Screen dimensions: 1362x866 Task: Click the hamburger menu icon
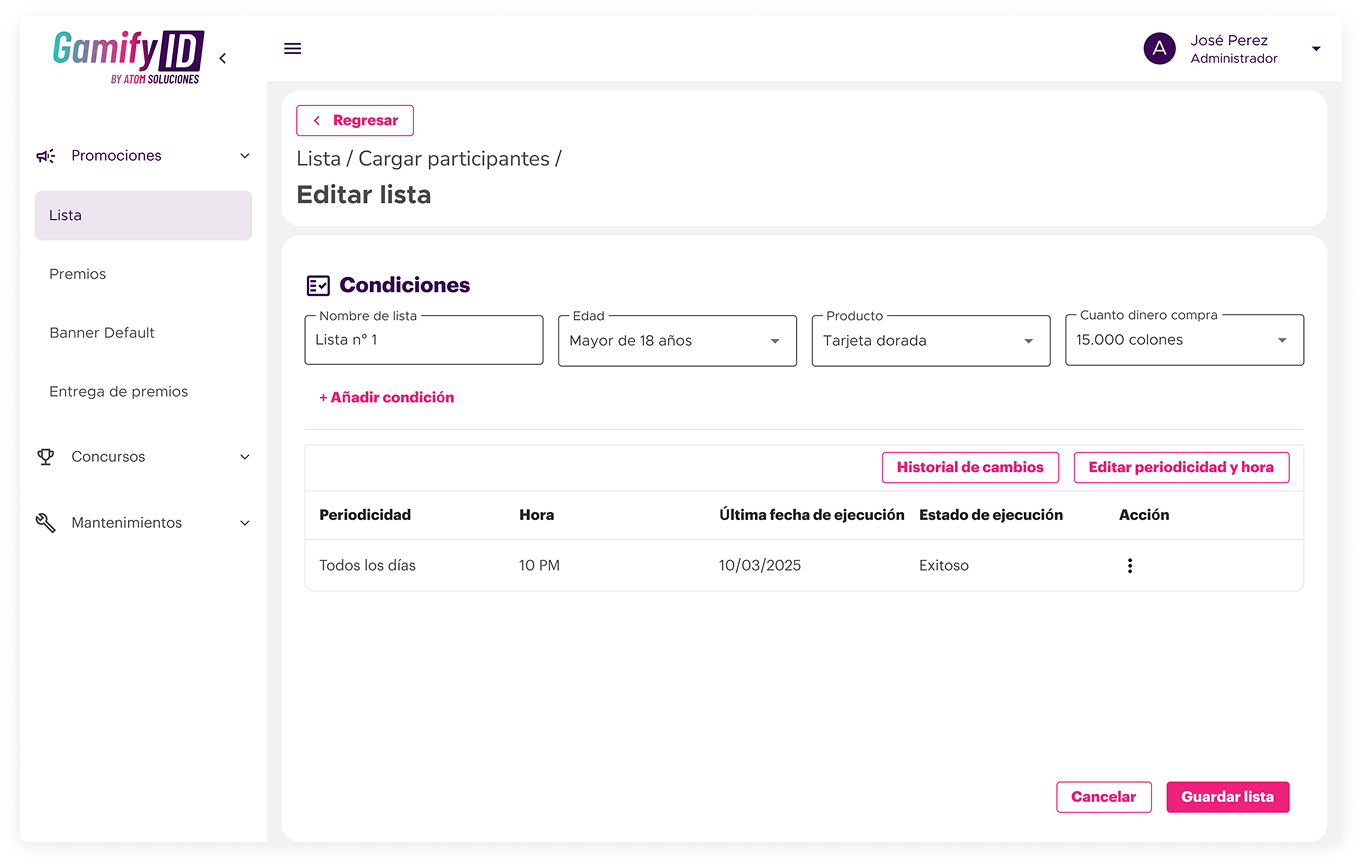pyautogui.click(x=292, y=48)
